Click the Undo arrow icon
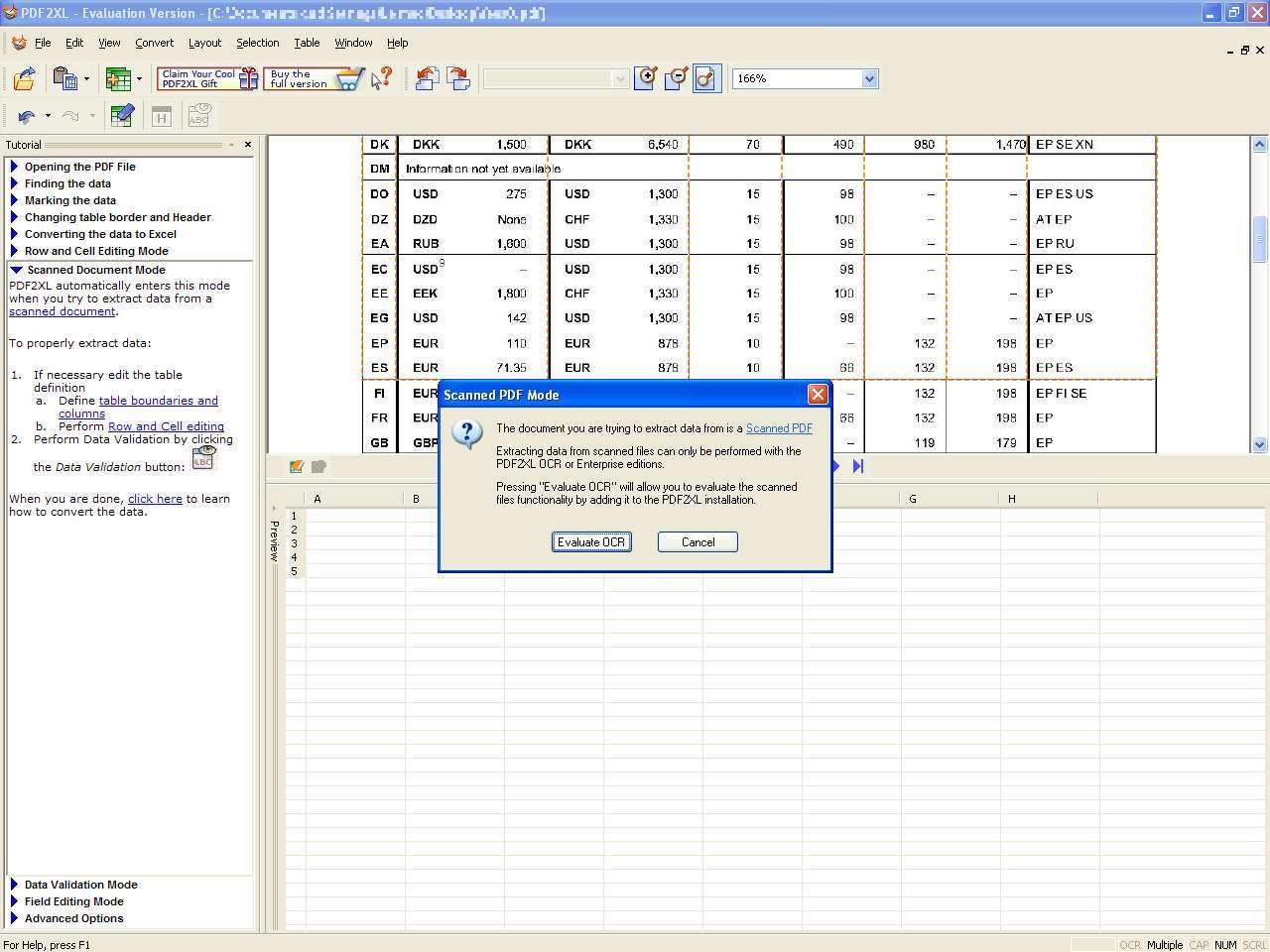1270x952 pixels. point(27,116)
